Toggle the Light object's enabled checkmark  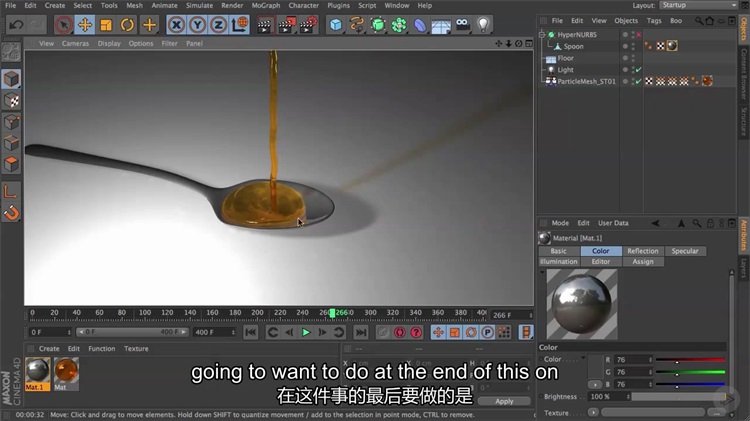(637, 70)
